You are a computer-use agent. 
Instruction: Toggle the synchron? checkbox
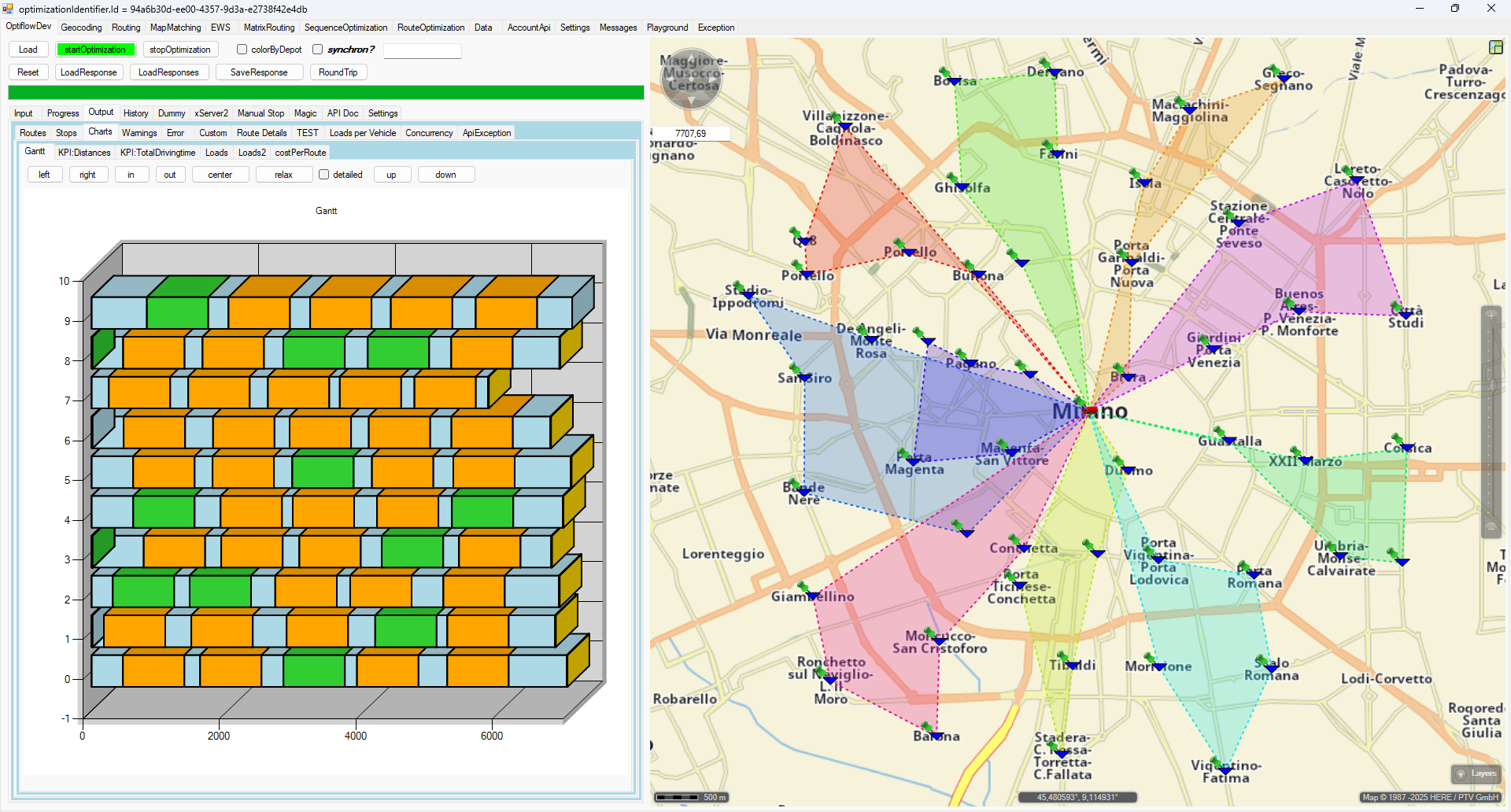tap(318, 50)
